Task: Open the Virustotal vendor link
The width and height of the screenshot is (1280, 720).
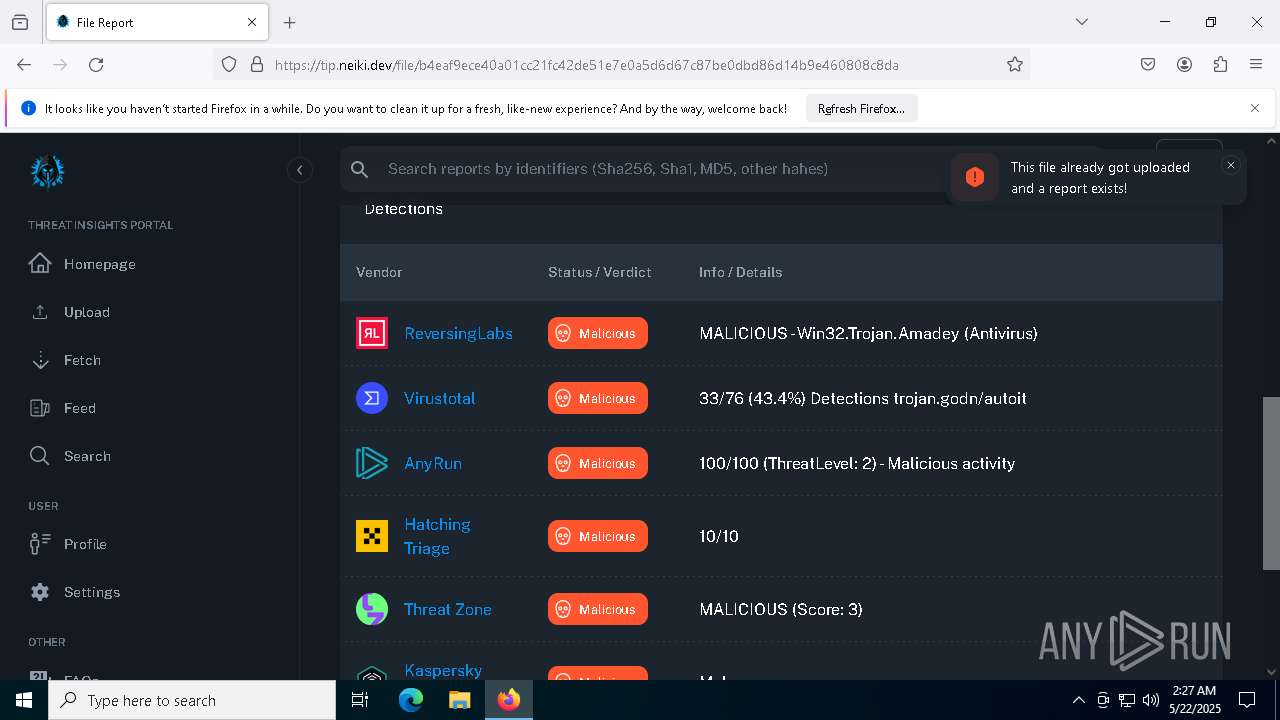Action: tap(439, 398)
